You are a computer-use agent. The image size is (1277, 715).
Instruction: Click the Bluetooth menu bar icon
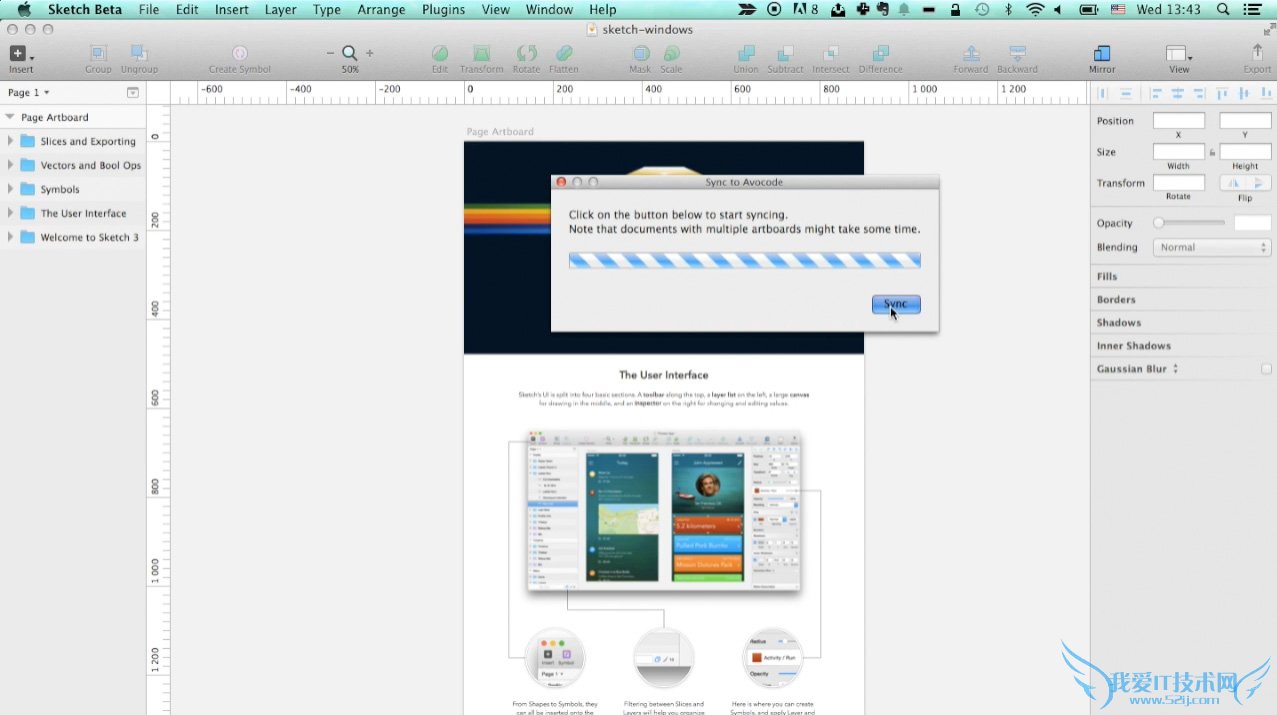pos(1008,10)
